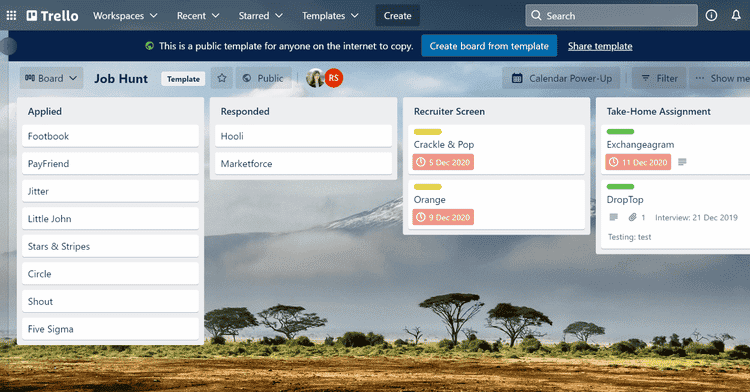This screenshot has height=392, width=750.
Task: Select the green label on DropTop card
Action: [x=620, y=187]
